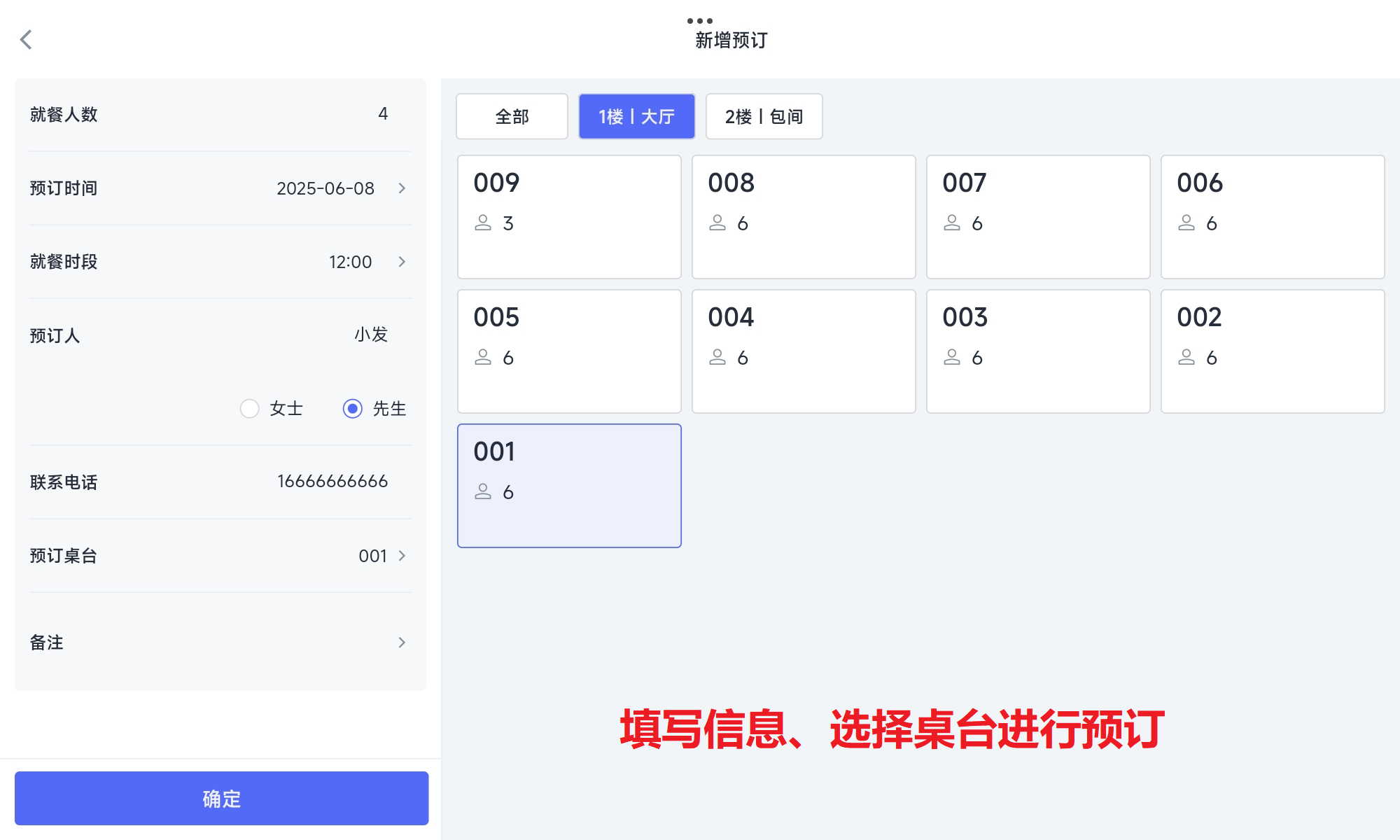Select the 先生 radio button

point(352,408)
